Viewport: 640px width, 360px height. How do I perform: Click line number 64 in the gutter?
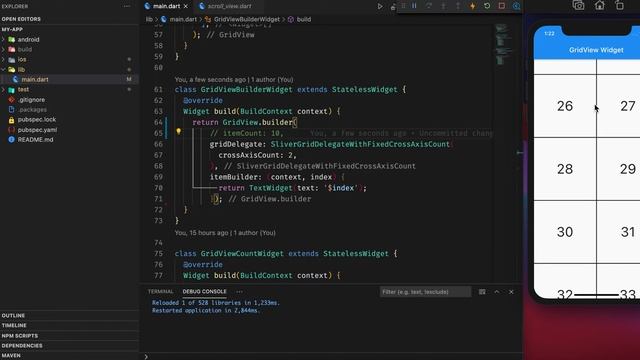(158, 122)
